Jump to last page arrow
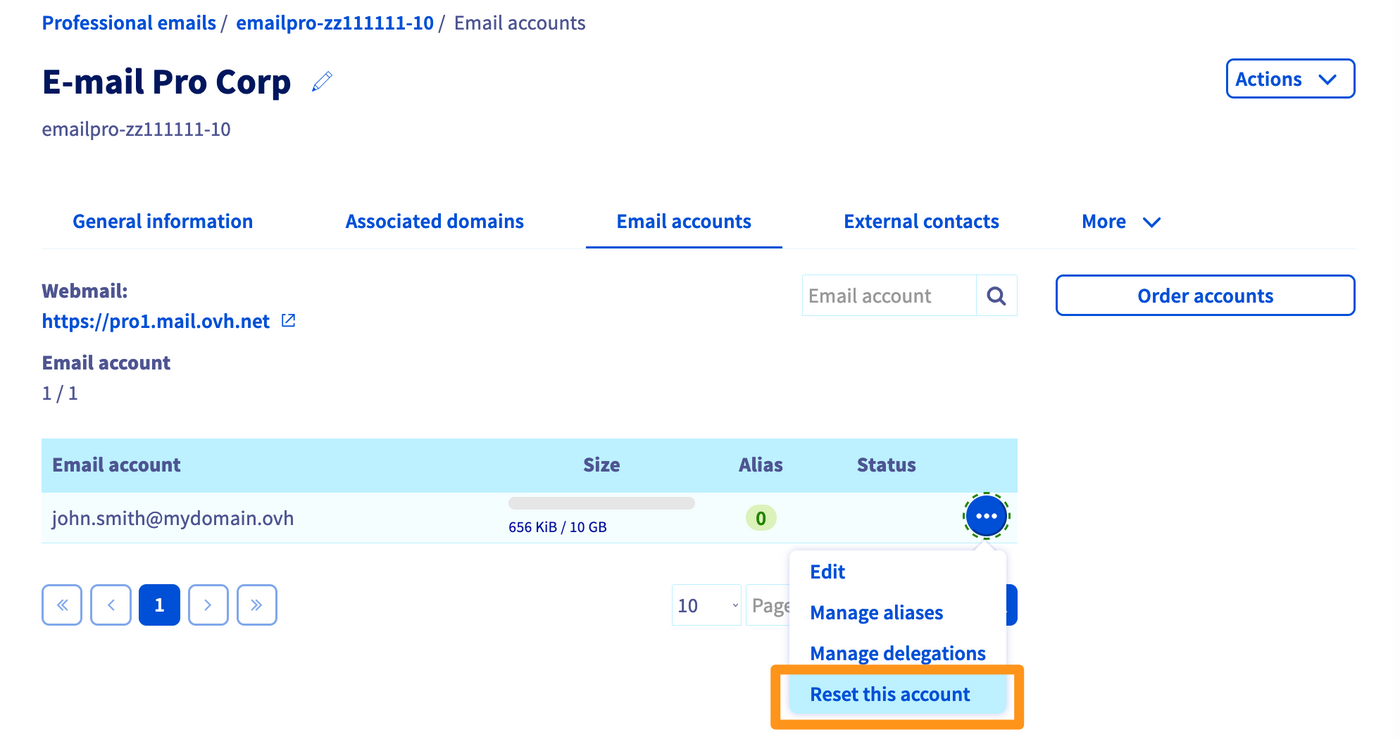1400x739 pixels. (x=257, y=605)
